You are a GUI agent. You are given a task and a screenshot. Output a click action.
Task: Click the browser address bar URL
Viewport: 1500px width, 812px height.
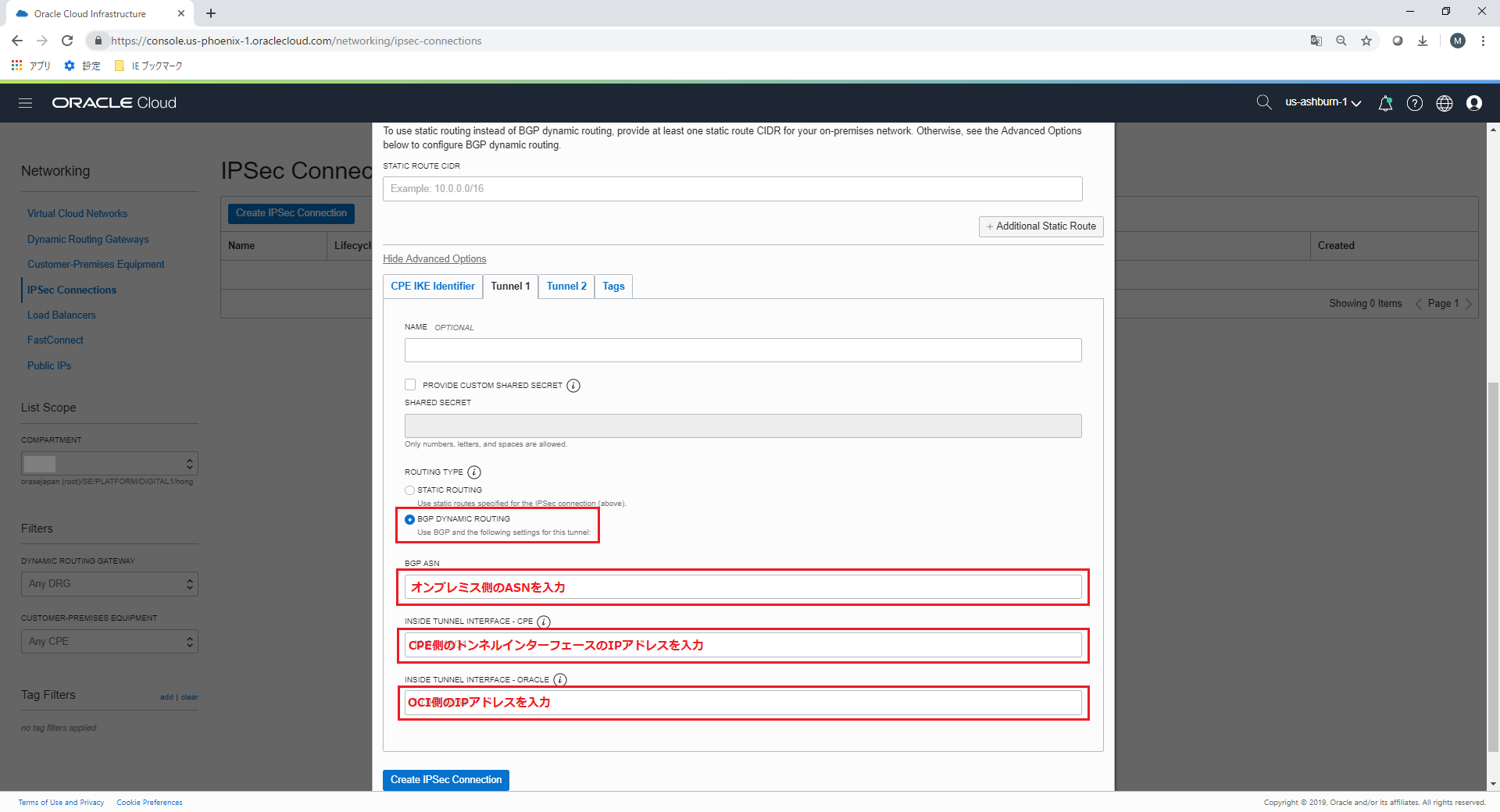295,41
